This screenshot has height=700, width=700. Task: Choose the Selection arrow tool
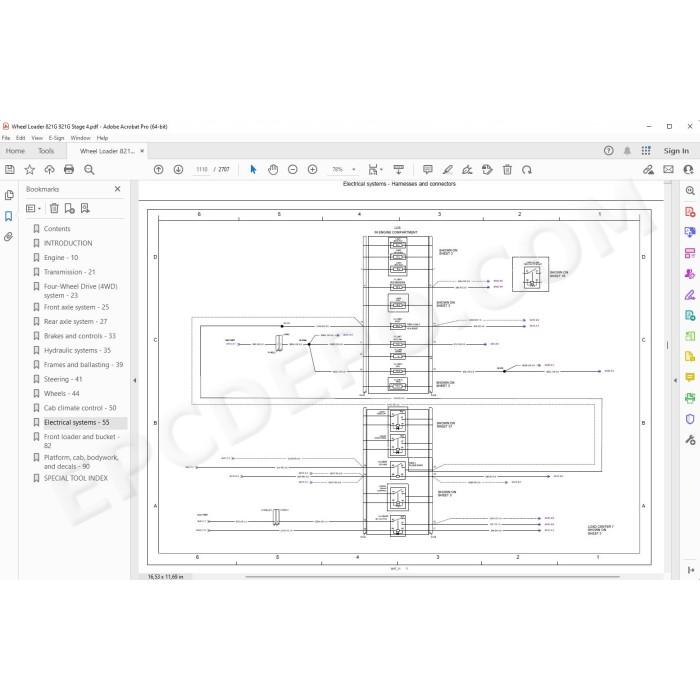[253, 170]
